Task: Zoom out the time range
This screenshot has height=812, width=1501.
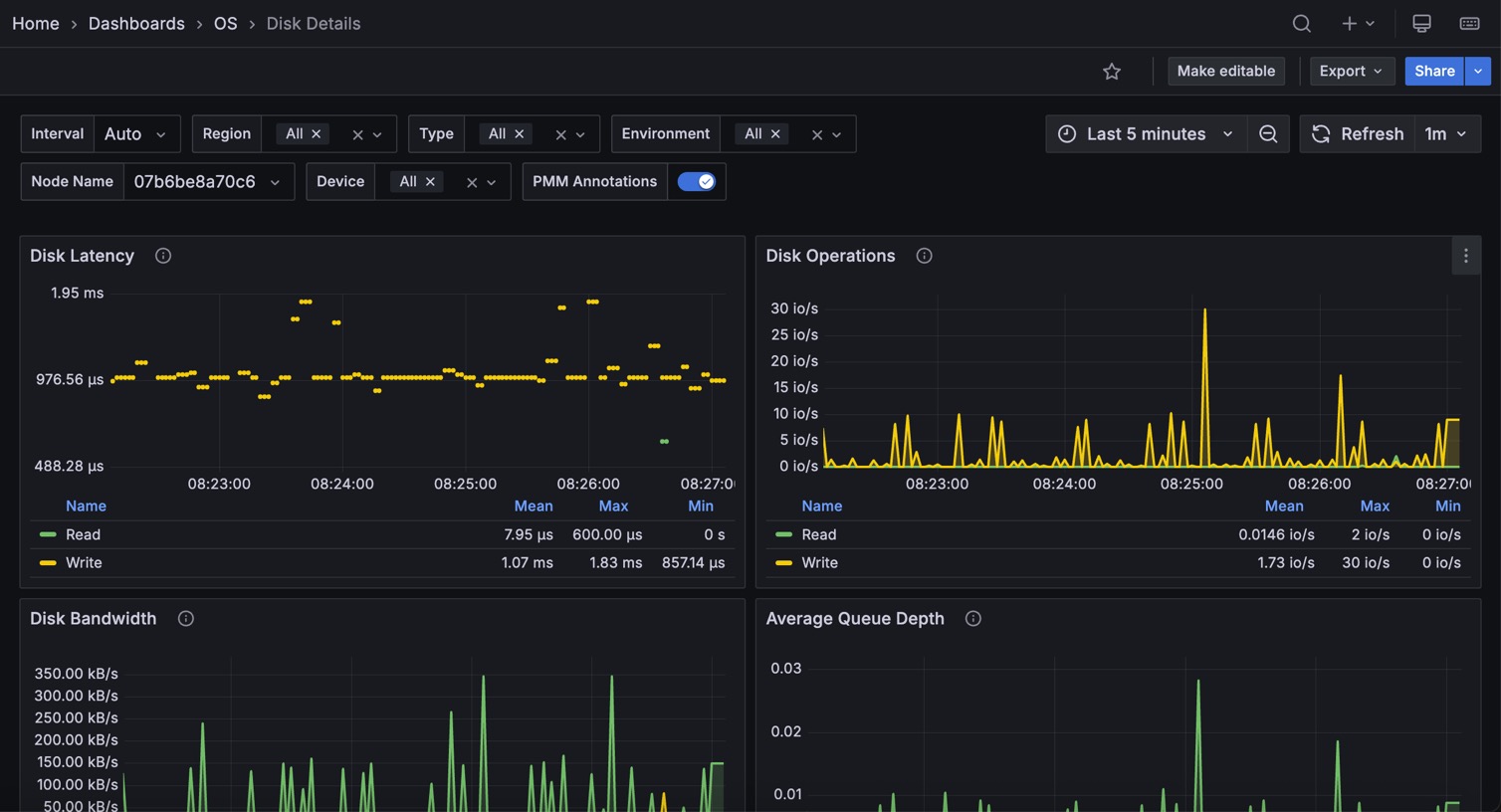Action: click(1268, 134)
